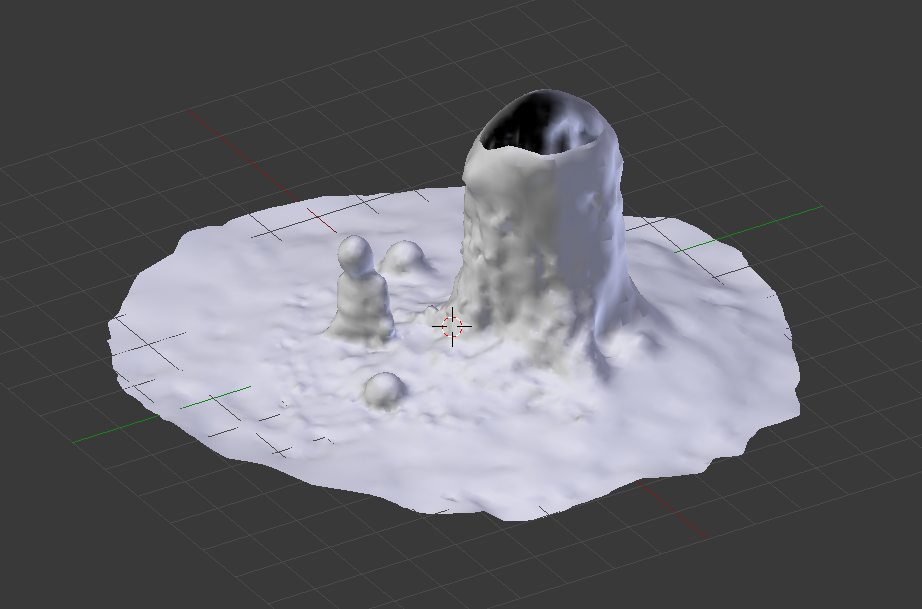Click the small dome behind the figure
Screen dimensions: 922x609
click(404, 256)
